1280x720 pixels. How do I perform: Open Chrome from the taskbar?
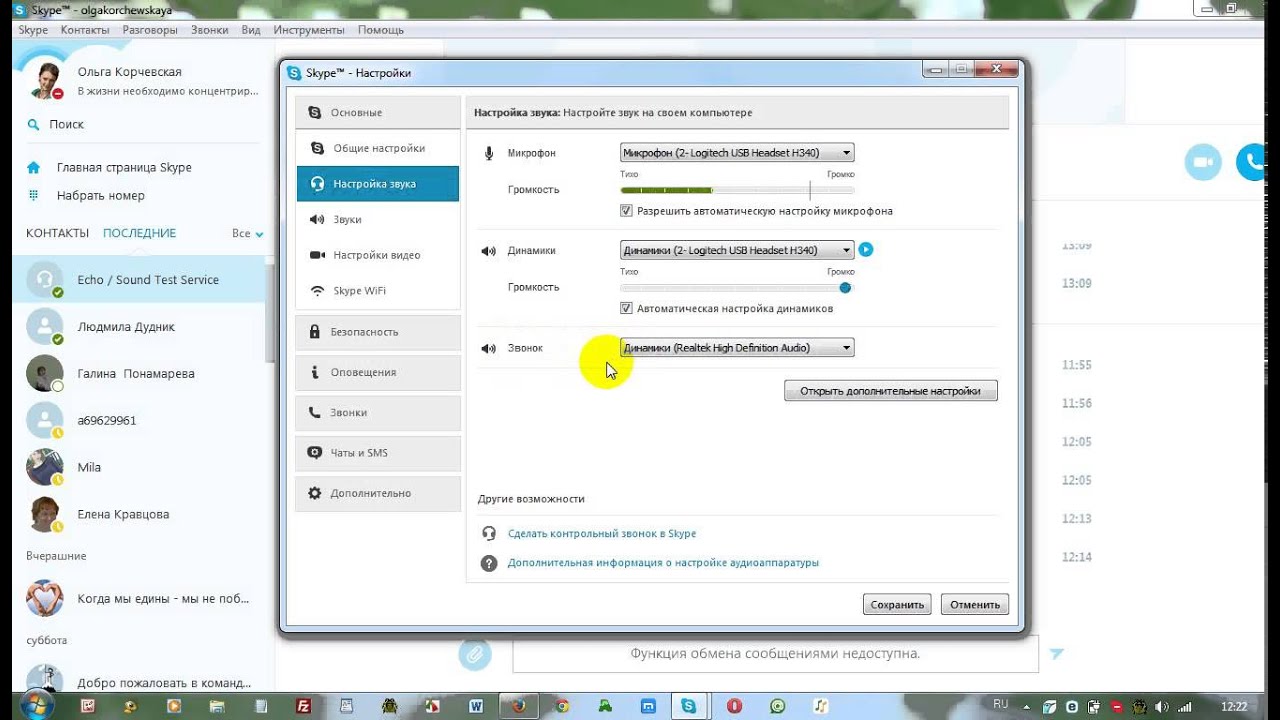point(562,705)
